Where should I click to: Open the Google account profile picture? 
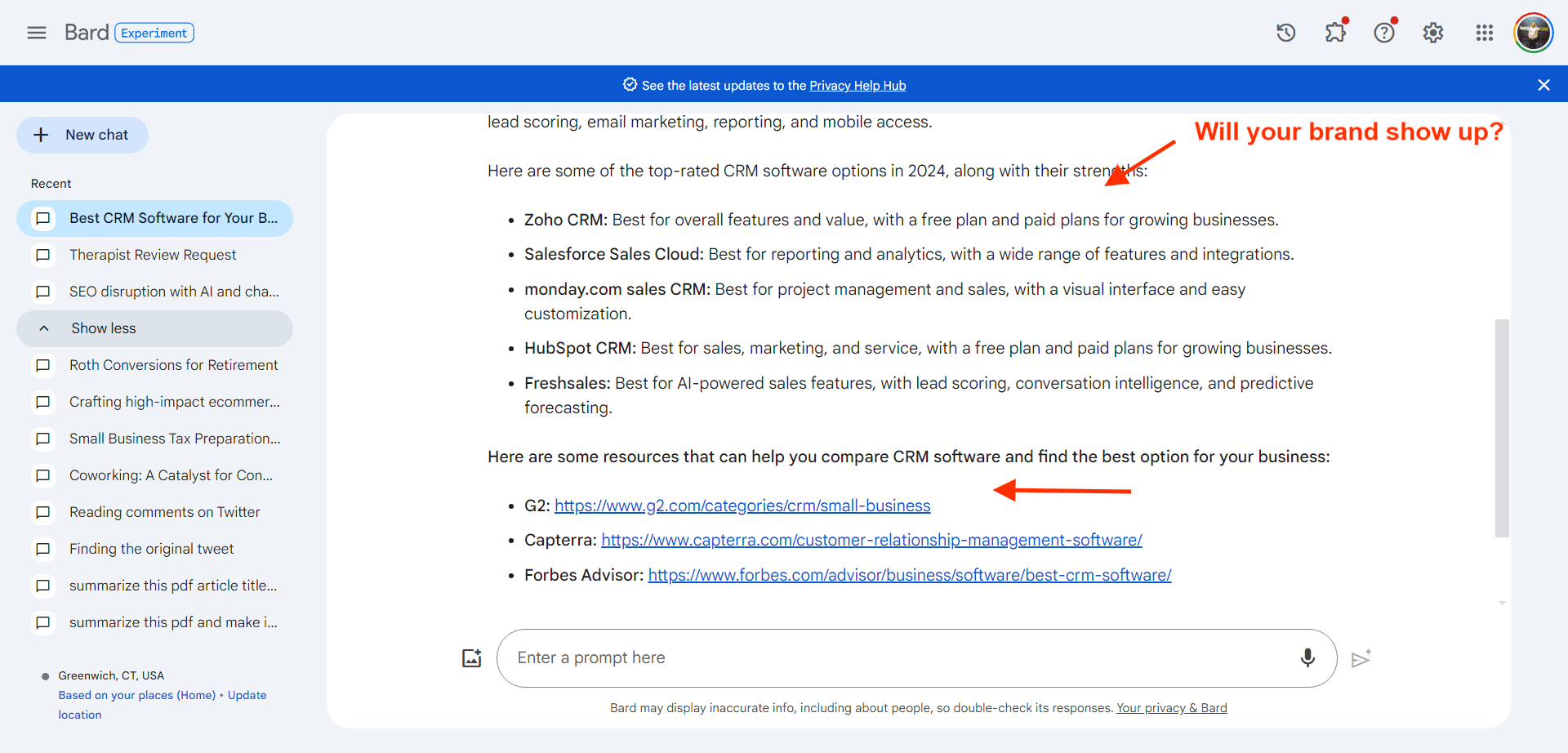[x=1533, y=33]
